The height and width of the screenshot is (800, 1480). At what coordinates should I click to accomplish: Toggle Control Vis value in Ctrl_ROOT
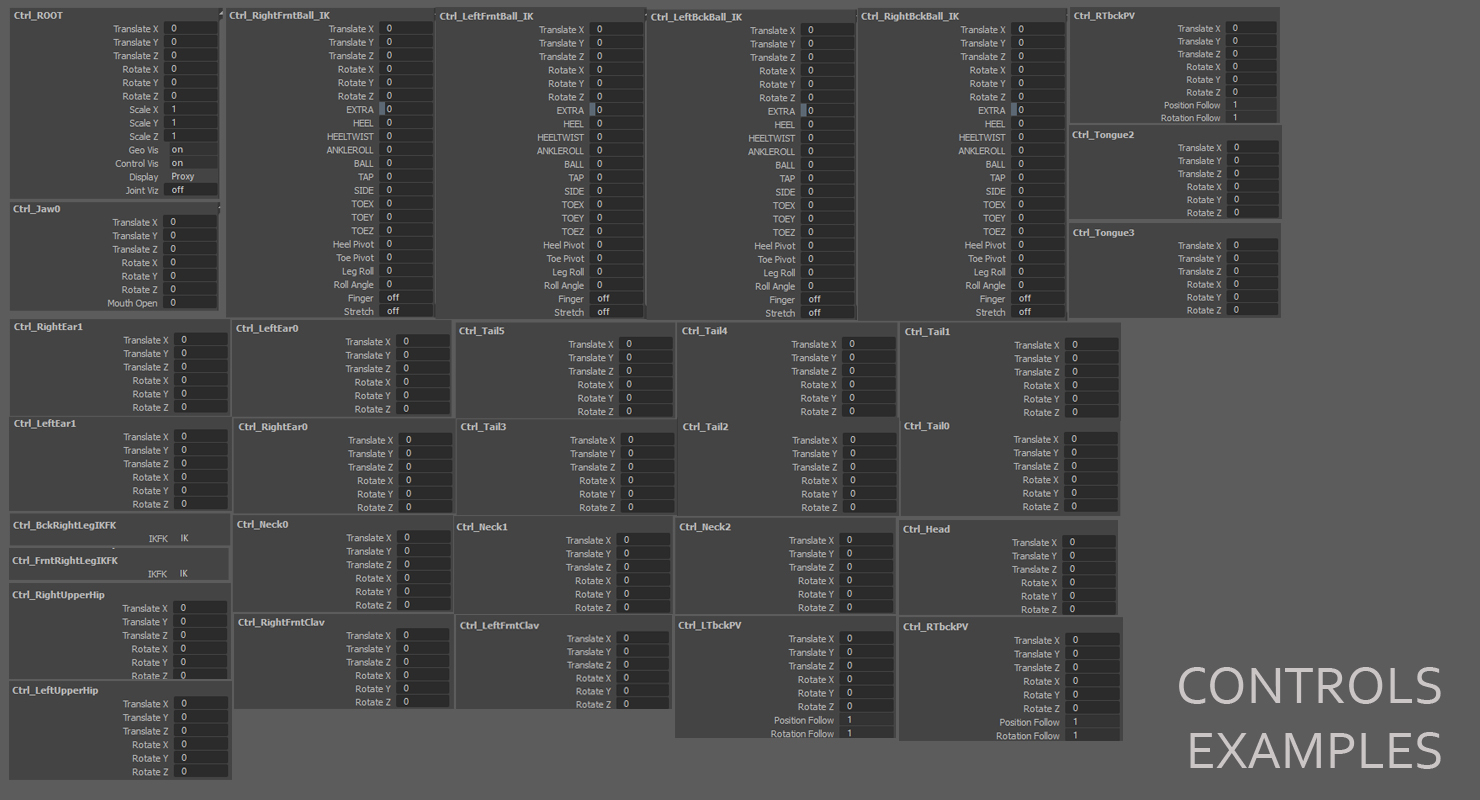192,163
